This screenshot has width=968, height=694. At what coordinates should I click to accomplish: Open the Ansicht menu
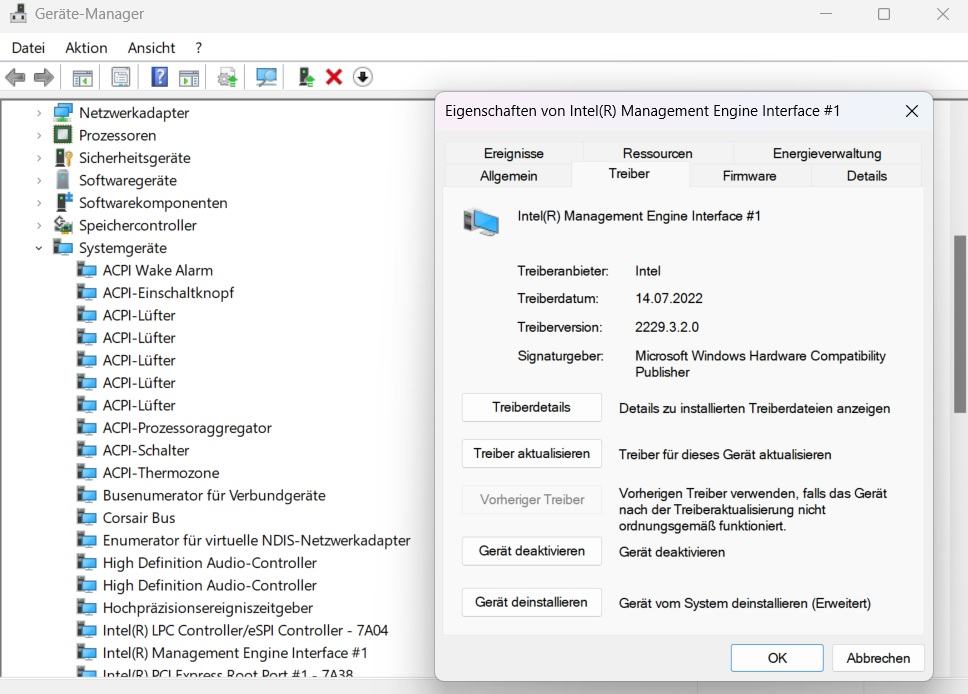[x=151, y=48]
